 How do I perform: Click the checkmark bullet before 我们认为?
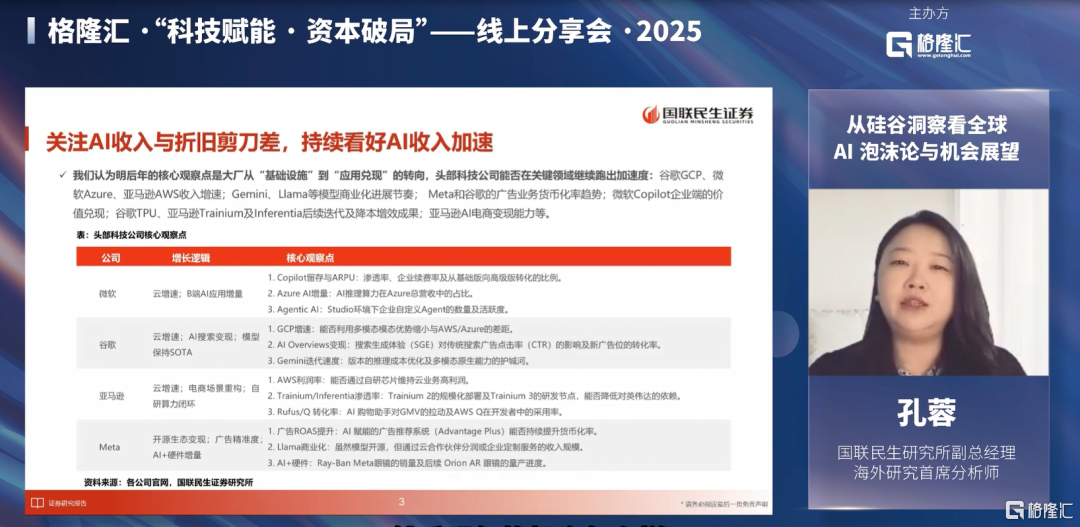point(63,175)
